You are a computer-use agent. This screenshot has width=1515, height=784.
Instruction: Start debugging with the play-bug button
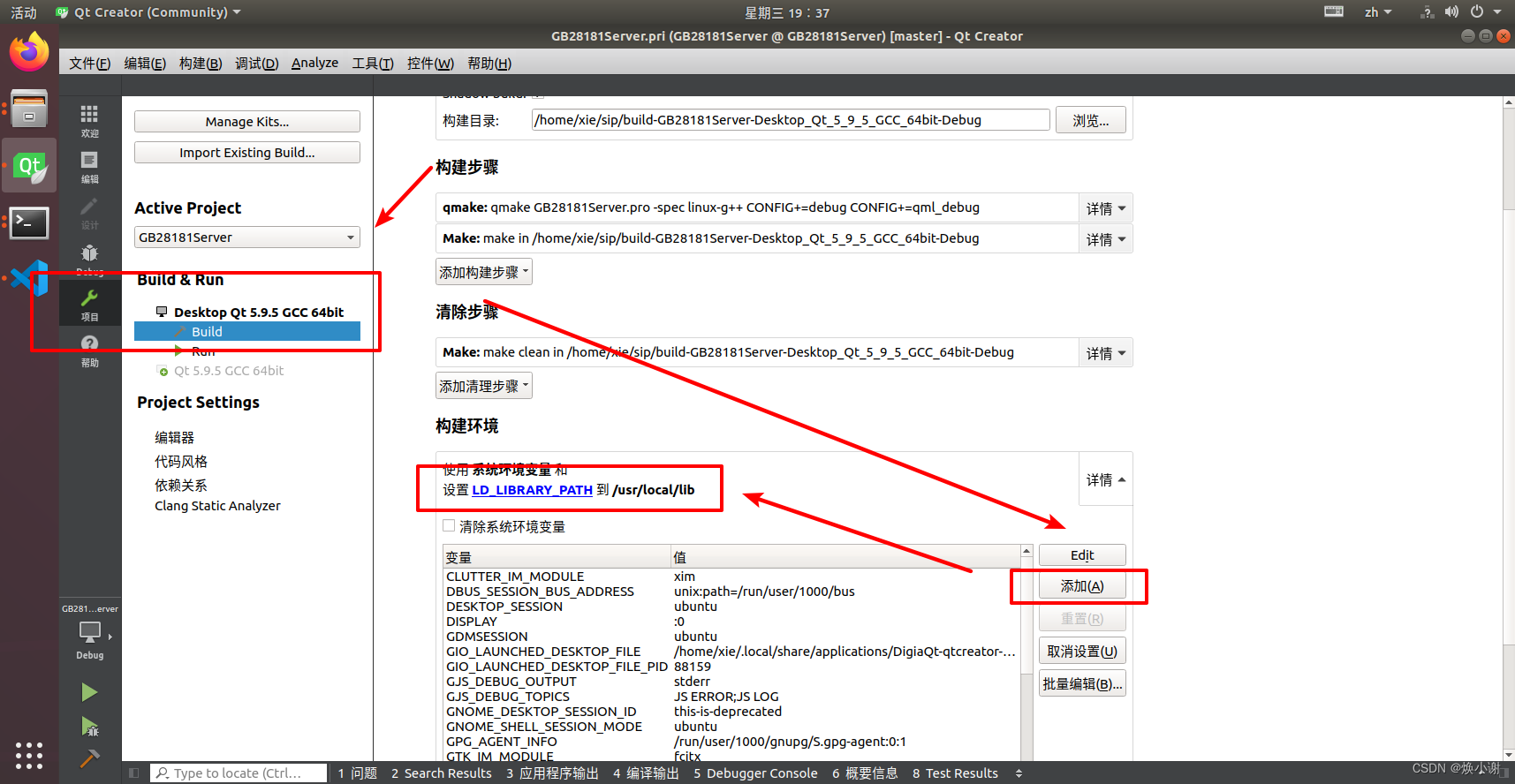[x=89, y=726]
